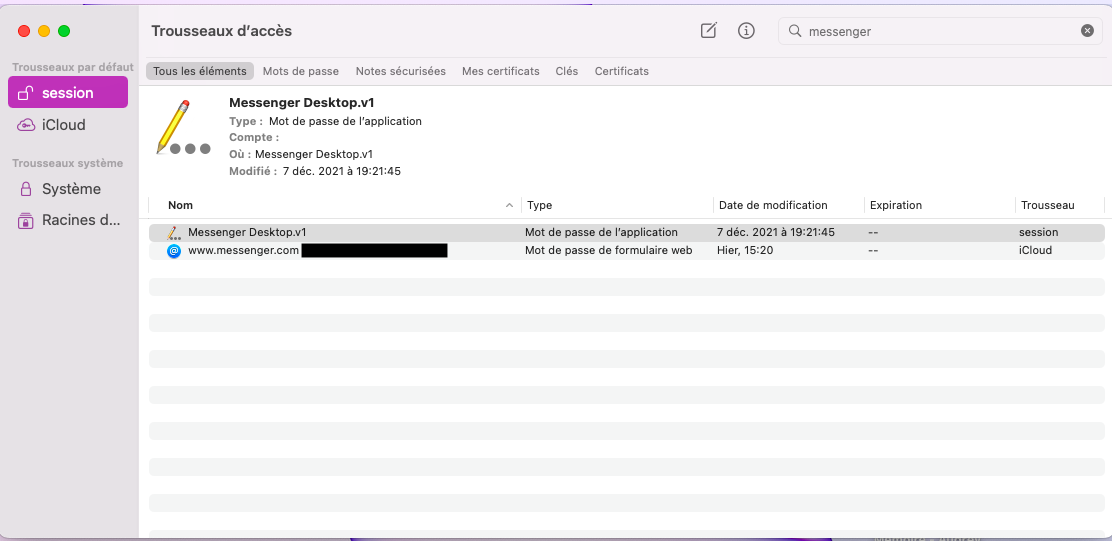The width and height of the screenshot is (1112, 541).
Task: Select the Système keychain
Action: pyautogui.click(x=68, y=189)
